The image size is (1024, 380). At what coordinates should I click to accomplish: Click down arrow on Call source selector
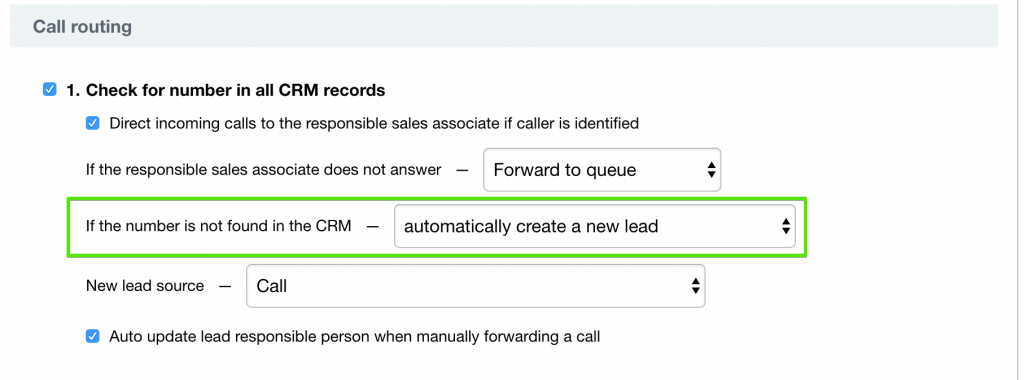(696, 291)
